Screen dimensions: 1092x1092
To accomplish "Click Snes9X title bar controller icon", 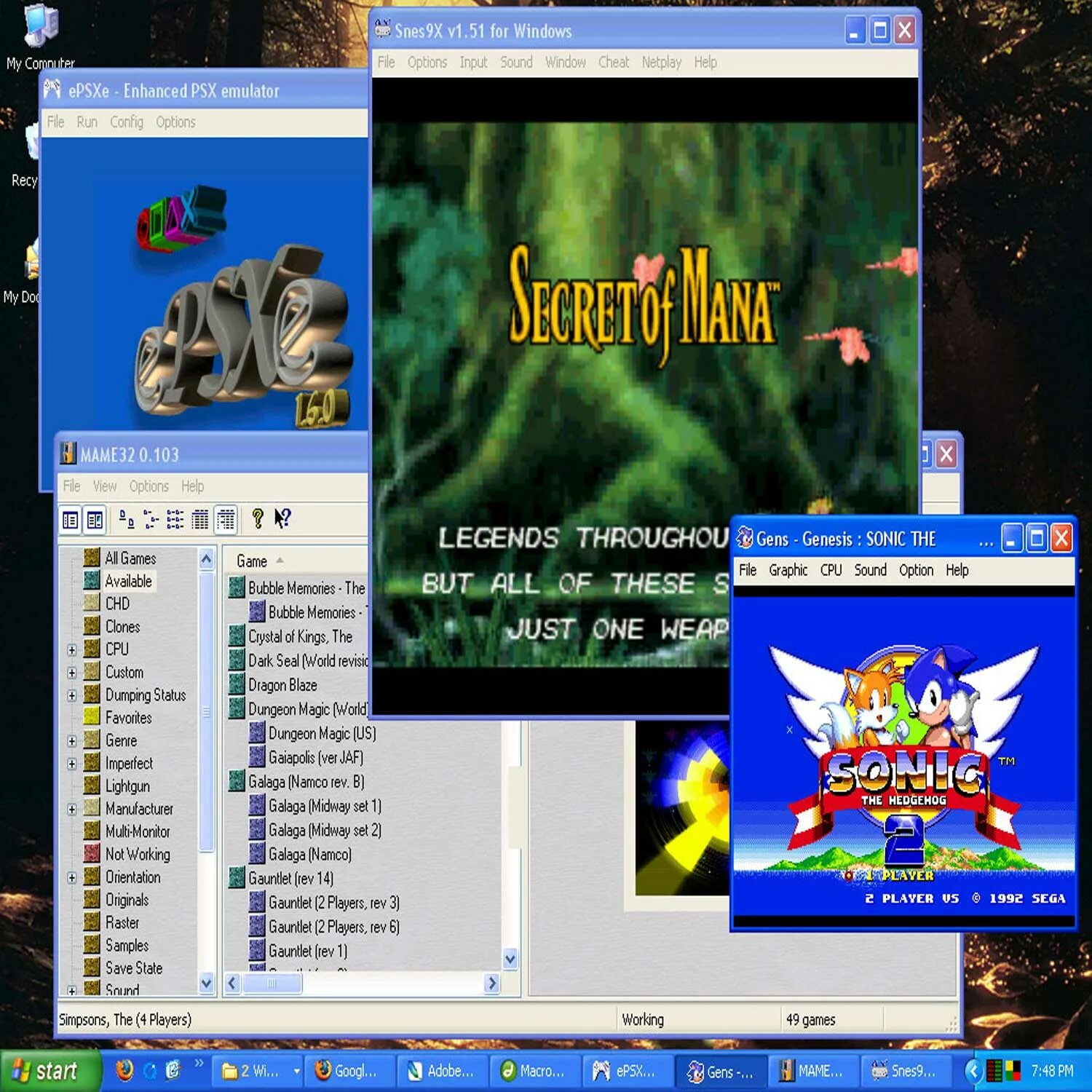I will pyautogui.click(x=383, y=30).
